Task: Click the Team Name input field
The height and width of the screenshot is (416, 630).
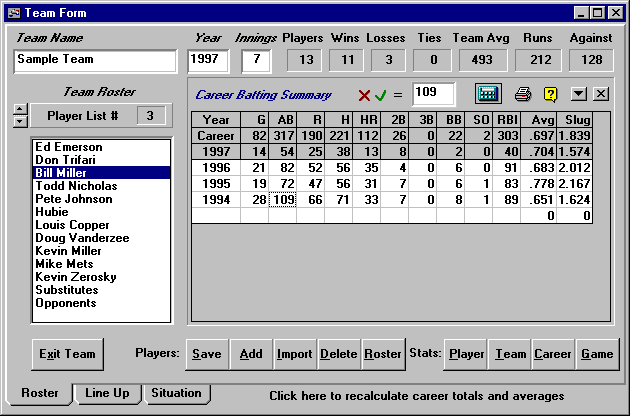Action: pos(95,61)
